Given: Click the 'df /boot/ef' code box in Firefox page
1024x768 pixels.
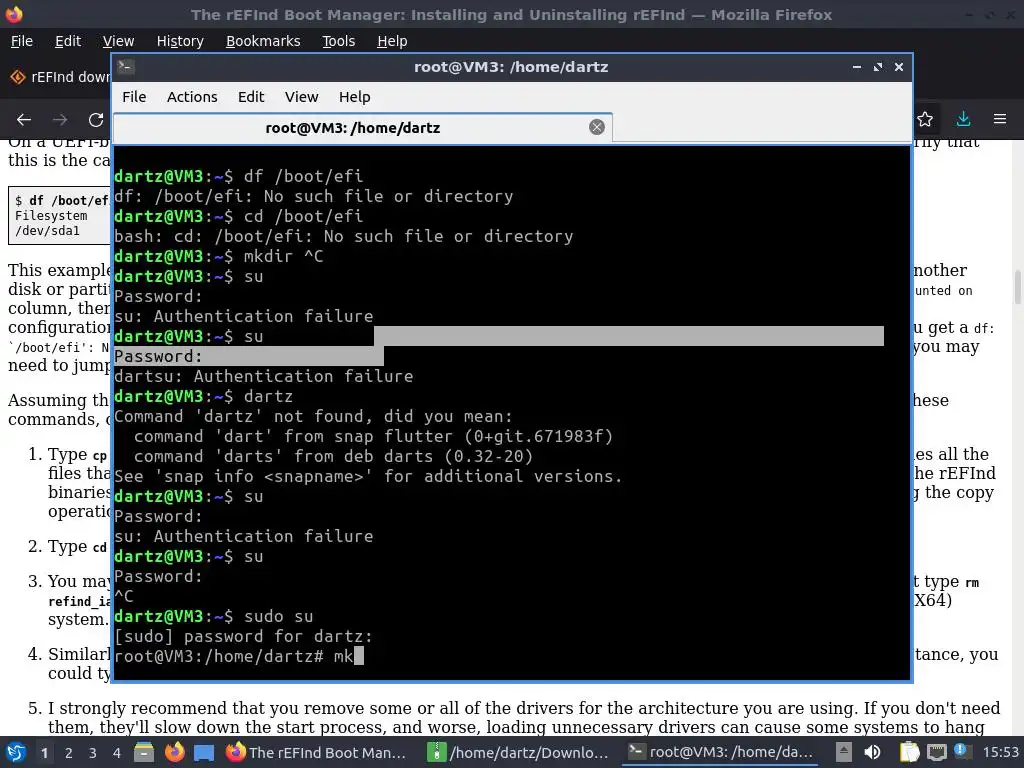Looking at the screenshot, I should (59, 216).
